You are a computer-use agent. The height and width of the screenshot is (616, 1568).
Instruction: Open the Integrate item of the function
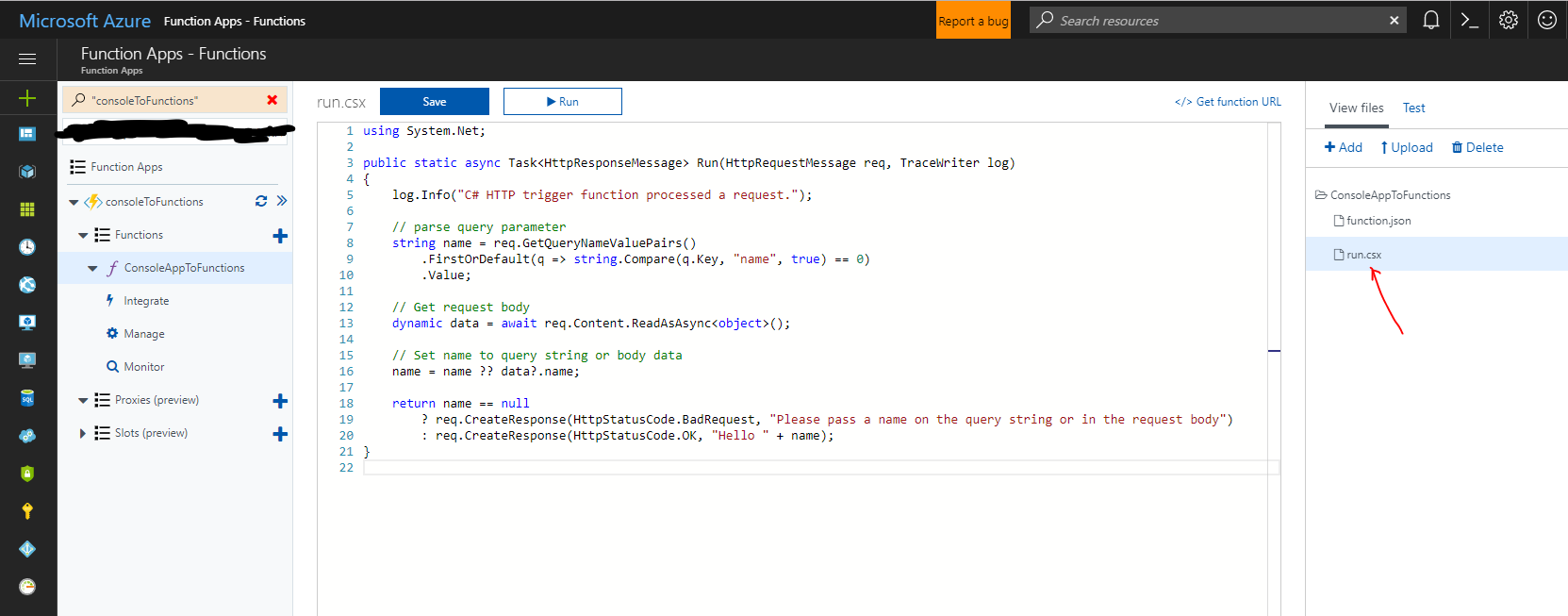(x=146, y=301)
